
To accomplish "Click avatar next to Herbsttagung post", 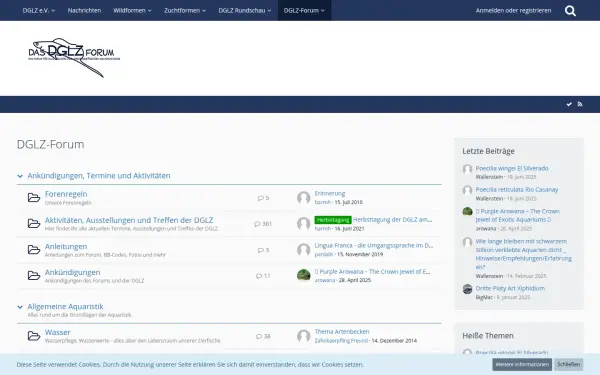I will [303, 223].
